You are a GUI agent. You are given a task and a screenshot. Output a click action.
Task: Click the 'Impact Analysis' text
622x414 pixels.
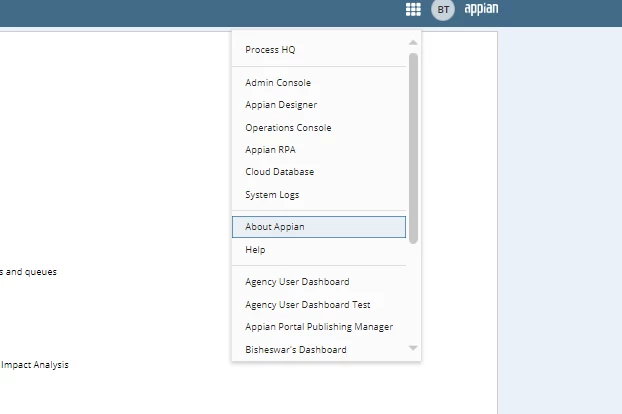pyautogui.click(x=35, y=365)
